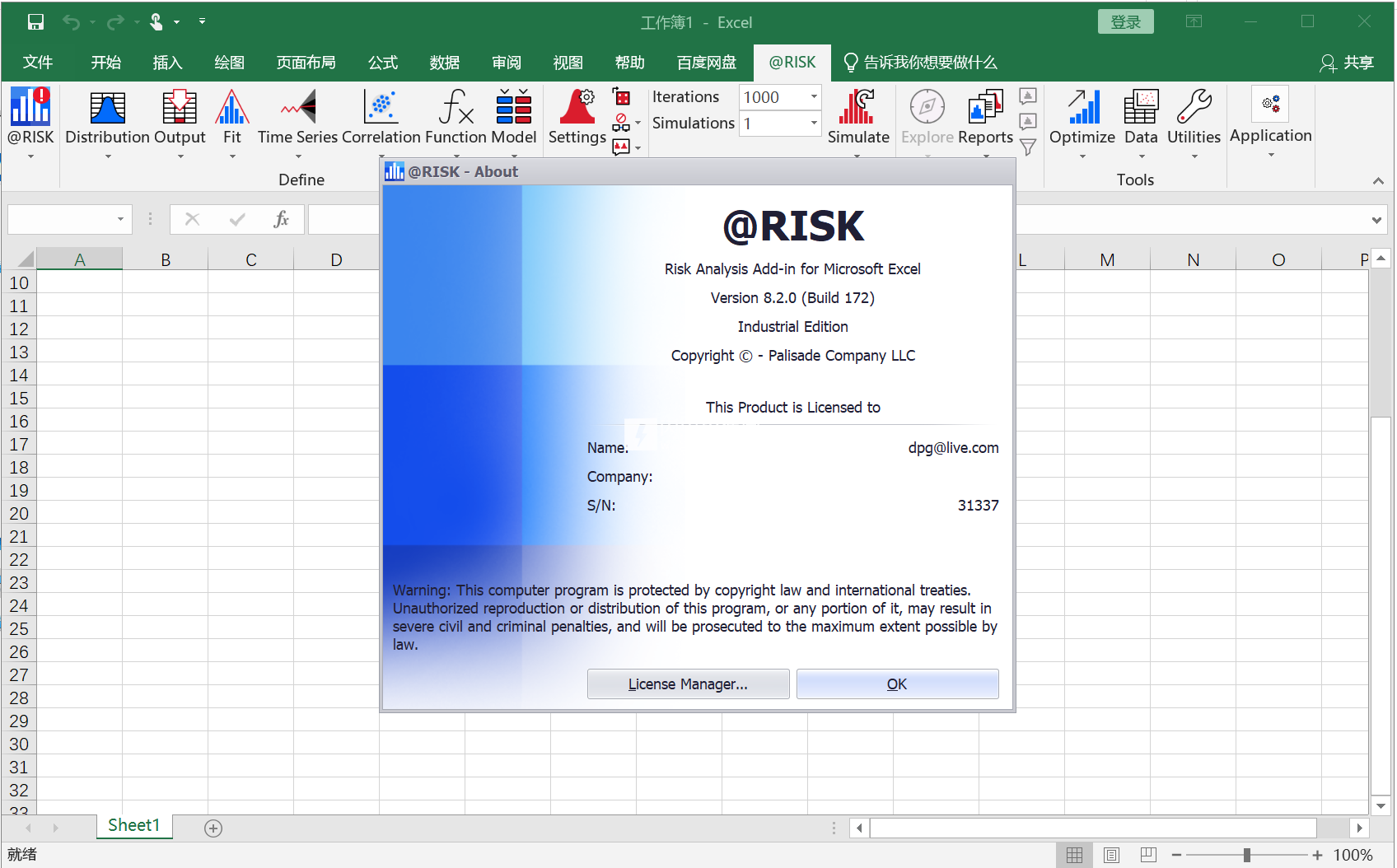
Task: Open the 文件 tab
Action: (x=38, y=63)
